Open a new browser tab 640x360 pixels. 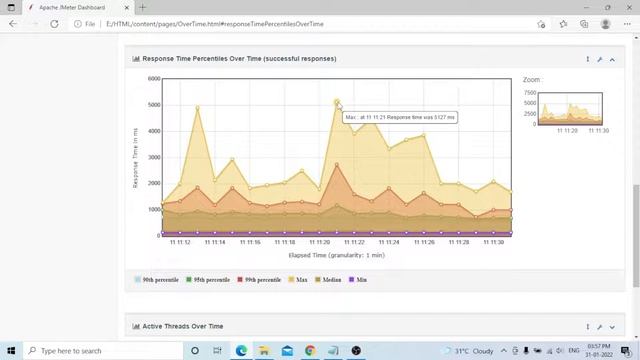142,7
